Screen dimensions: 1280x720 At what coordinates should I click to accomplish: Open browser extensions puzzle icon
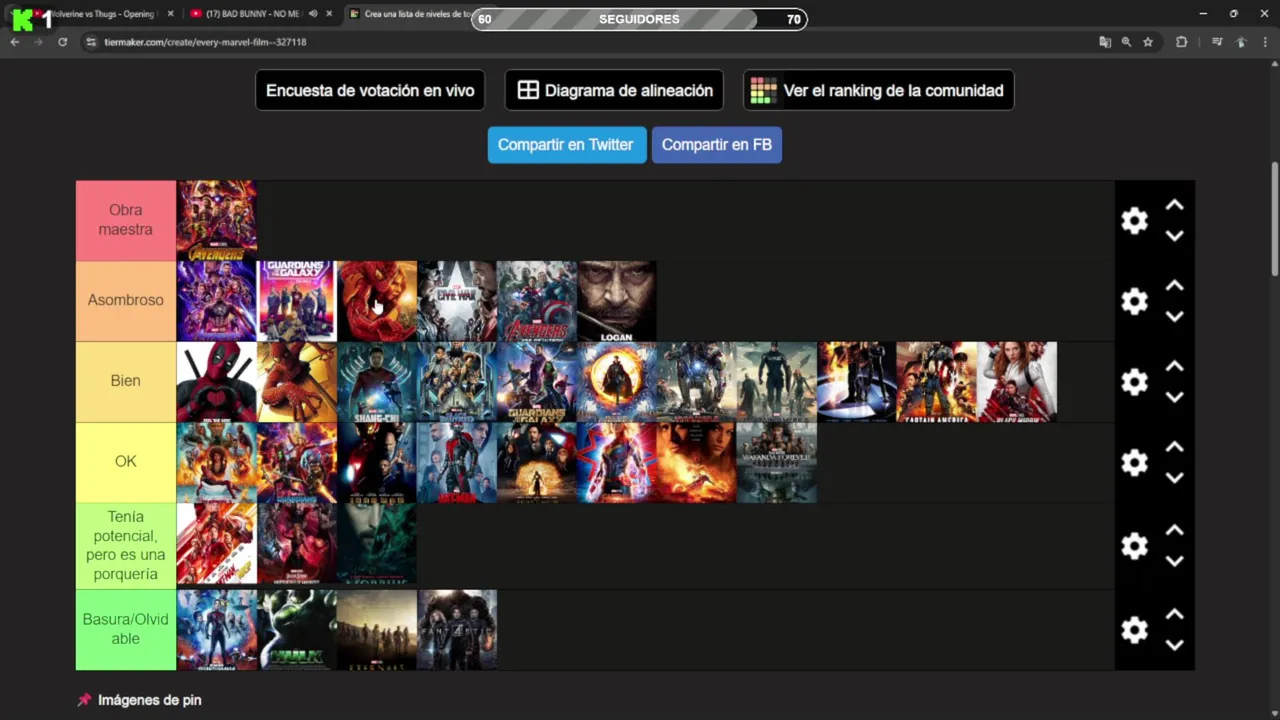click(1182, 42)
